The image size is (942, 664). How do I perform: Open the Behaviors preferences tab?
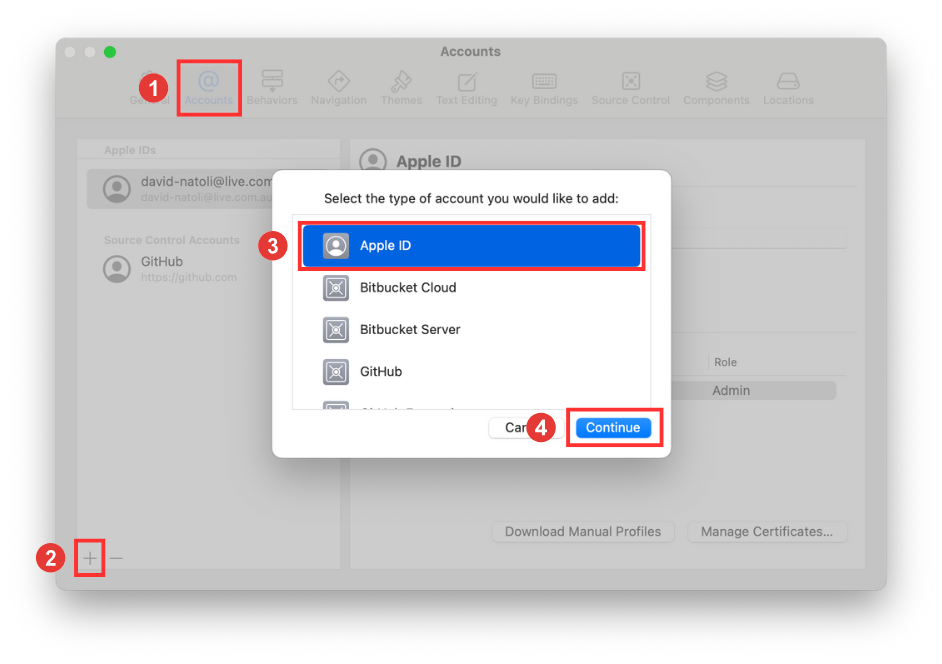pyautogui.click(x=271, y=87)
